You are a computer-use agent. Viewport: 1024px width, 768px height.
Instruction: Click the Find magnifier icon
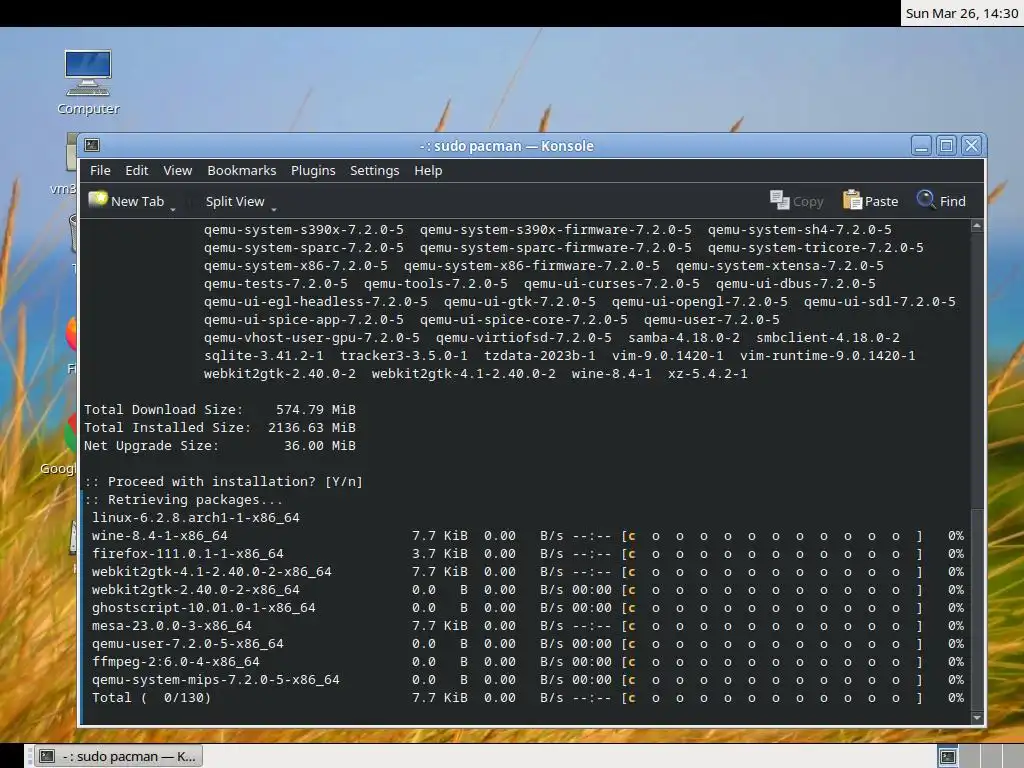925,199
